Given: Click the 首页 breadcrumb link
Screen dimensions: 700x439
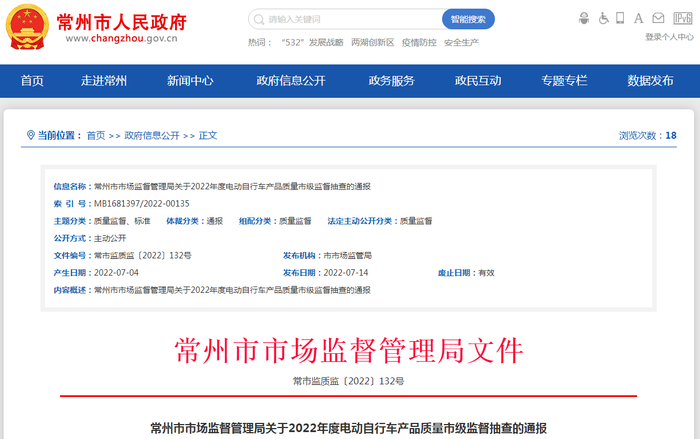Looking at the screenshot, I should click(x=96, y=135).
